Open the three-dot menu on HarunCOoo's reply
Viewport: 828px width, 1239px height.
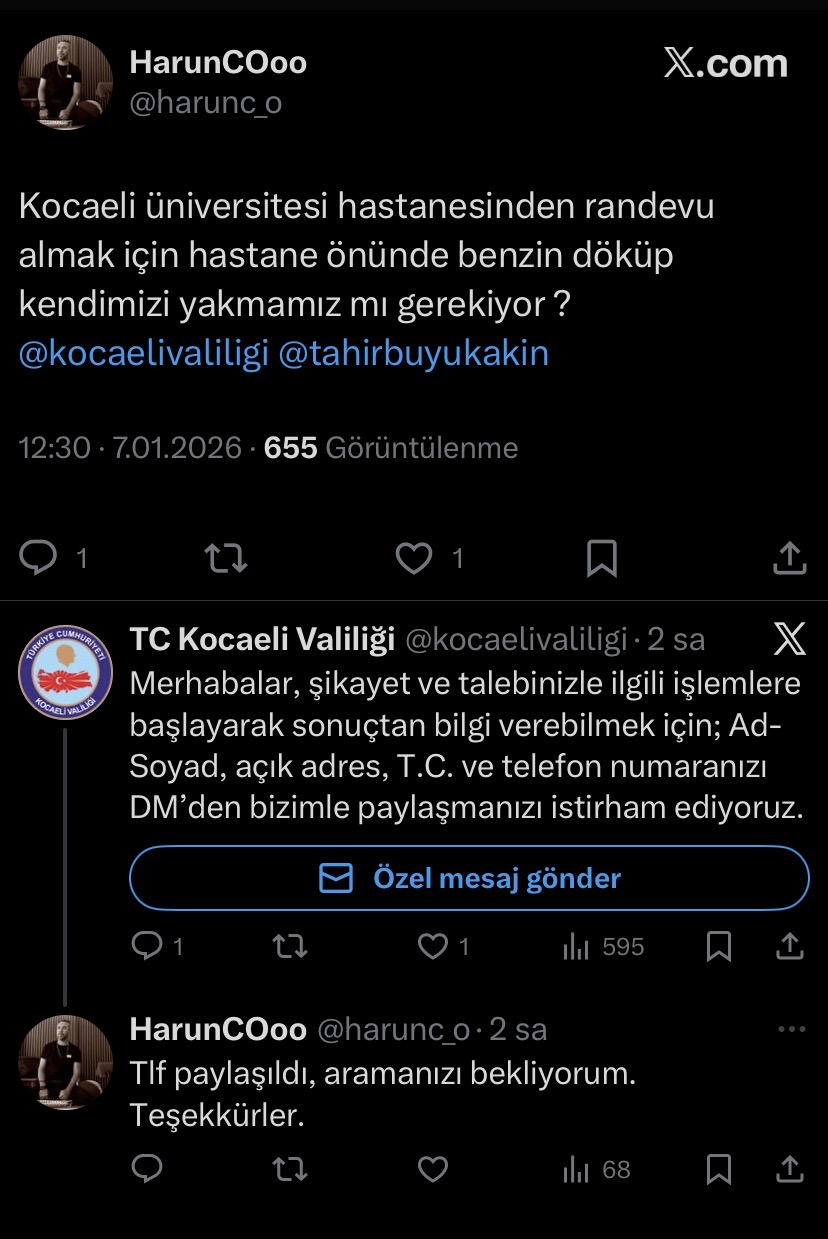791,1029
